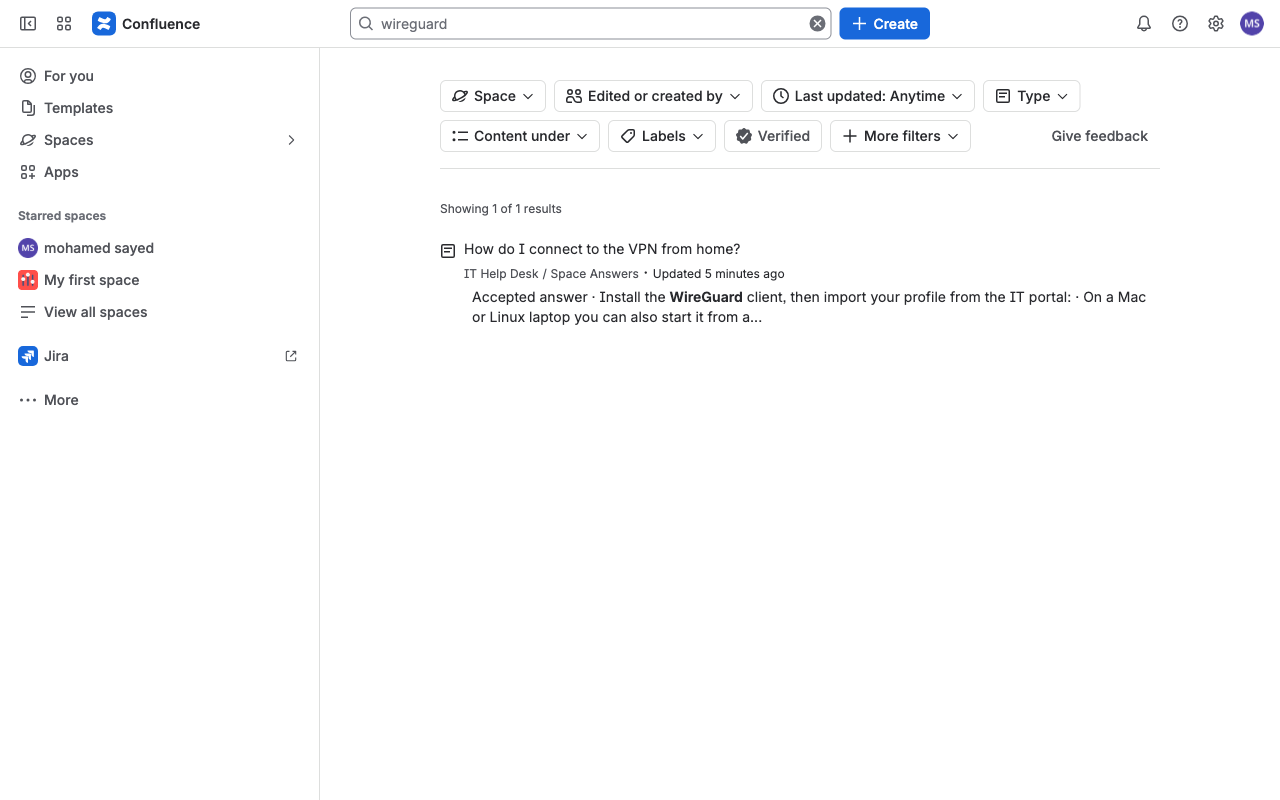Open View all spaces
Image resolution: width=1280 pixels, height=800 pixels.
pos(160,312)
